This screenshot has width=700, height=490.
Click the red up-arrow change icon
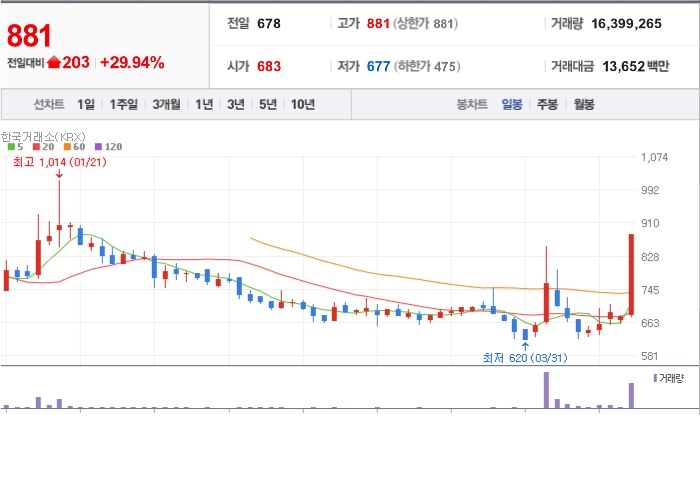tap(54, 62)
